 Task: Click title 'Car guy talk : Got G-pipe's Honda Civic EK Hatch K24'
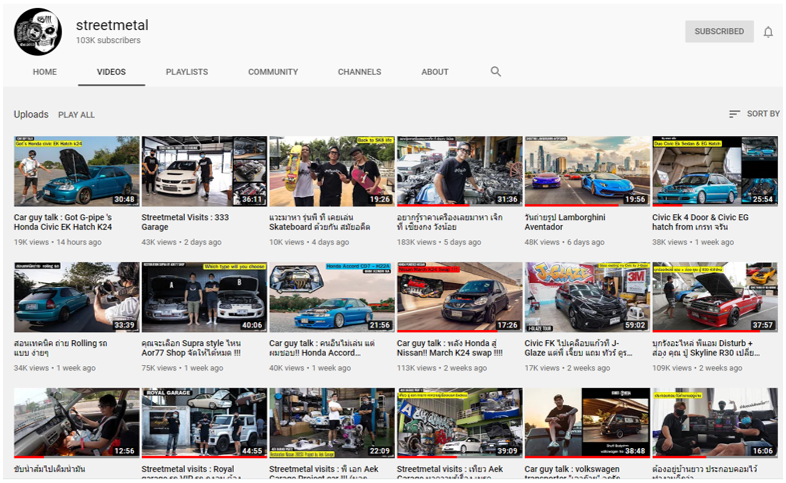tap(63, 222)
